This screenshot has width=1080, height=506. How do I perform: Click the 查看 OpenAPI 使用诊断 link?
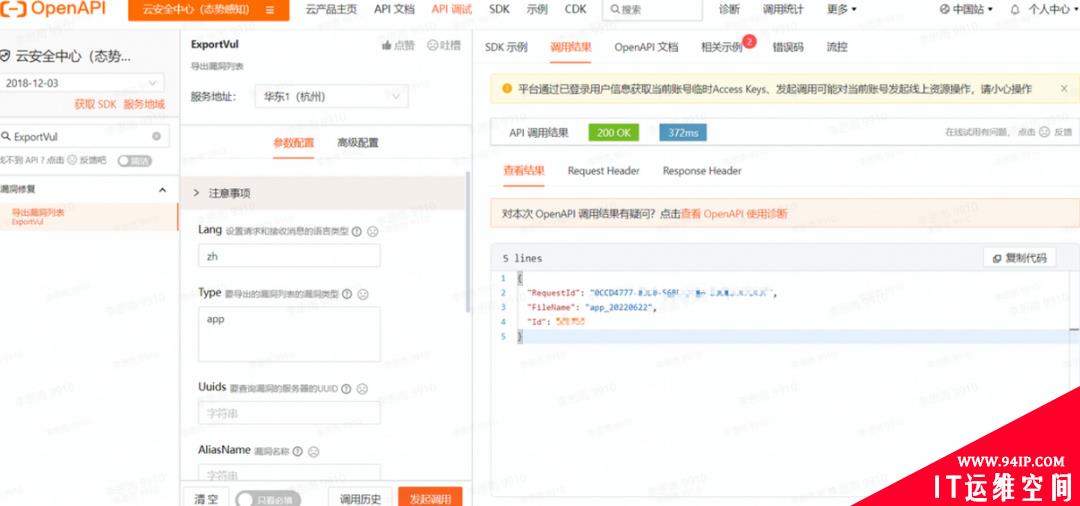pos(734,214)
